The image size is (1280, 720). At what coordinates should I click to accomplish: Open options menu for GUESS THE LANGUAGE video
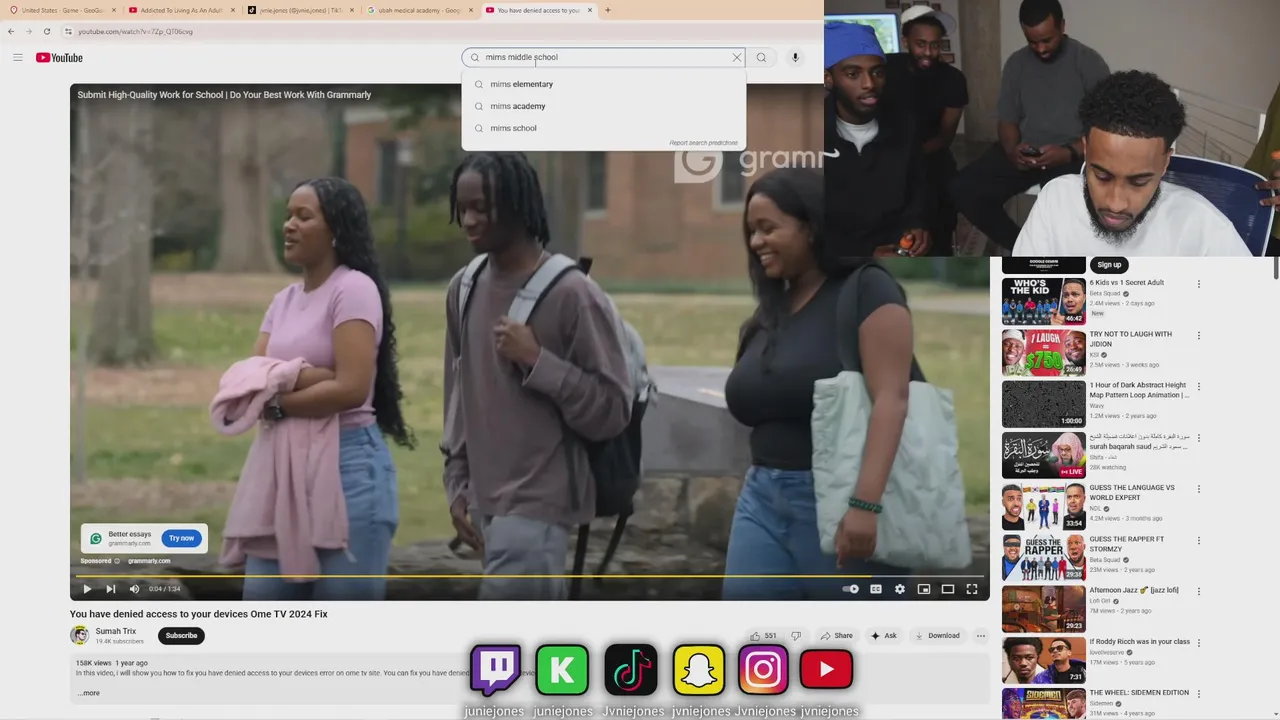click(1199, 489)
